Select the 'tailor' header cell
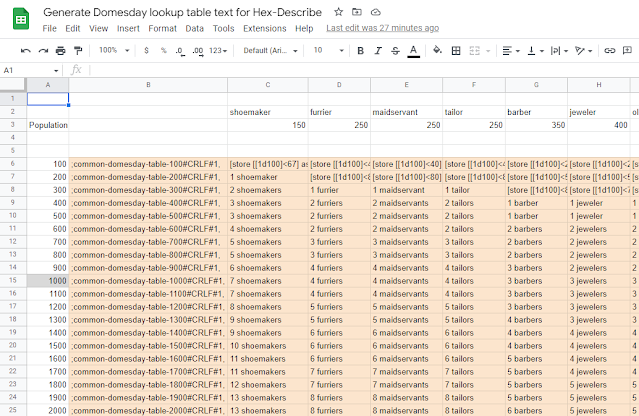 click(474, 112)
